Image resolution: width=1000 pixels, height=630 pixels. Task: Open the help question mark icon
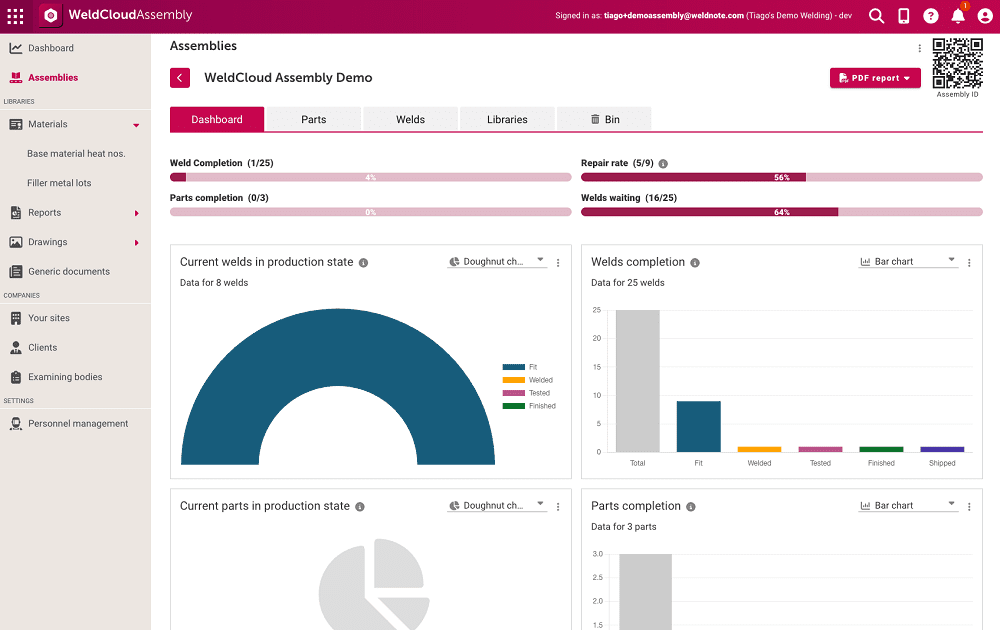930,16
